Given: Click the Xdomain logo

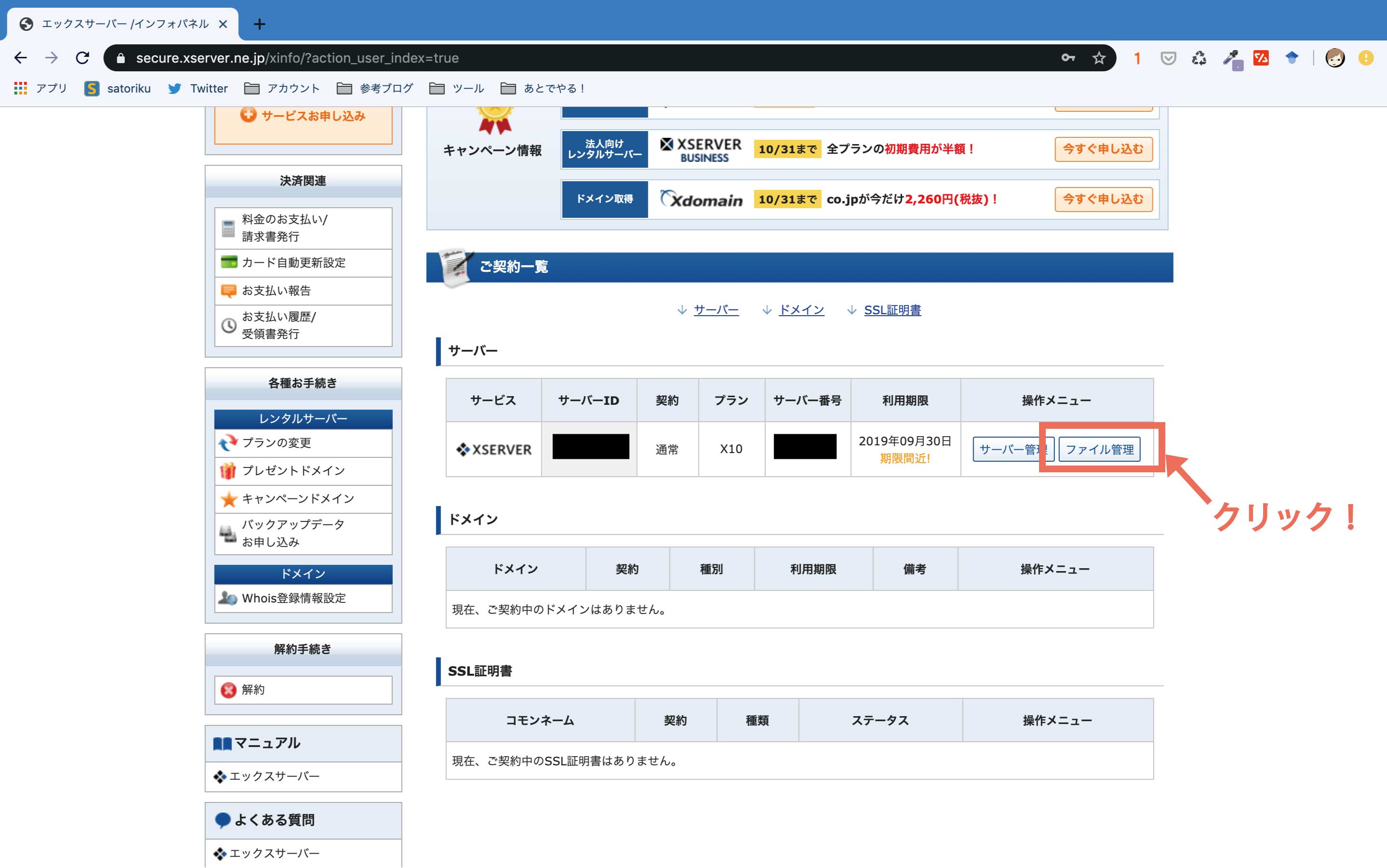Looking at the screenshot, I should (700, 199).
